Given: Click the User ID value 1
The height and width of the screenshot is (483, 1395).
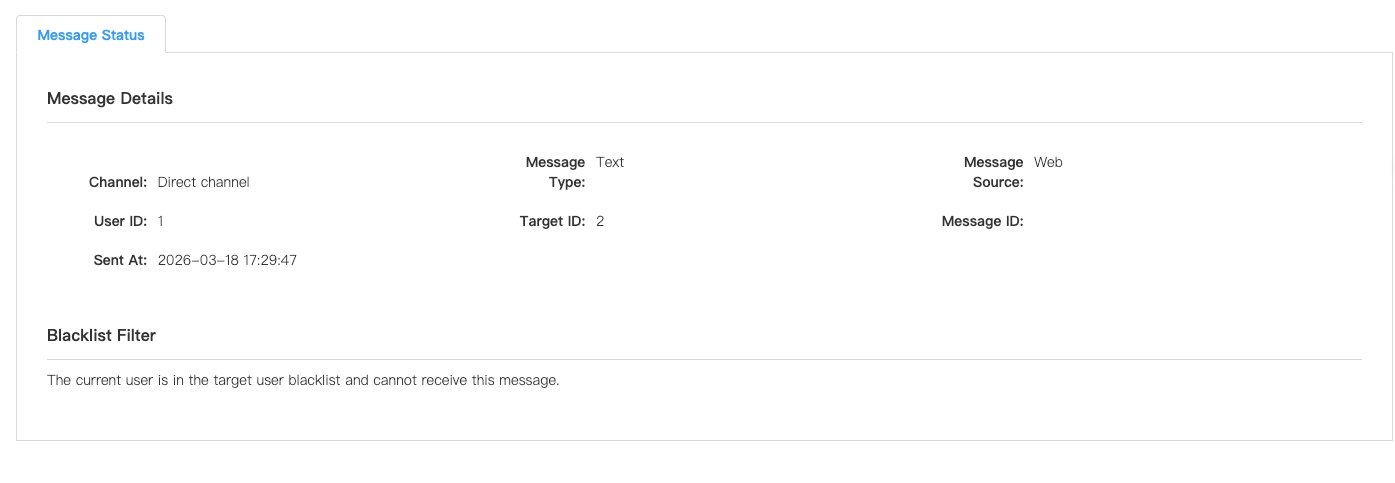Looking at the screenshot, I should (161, 221).
